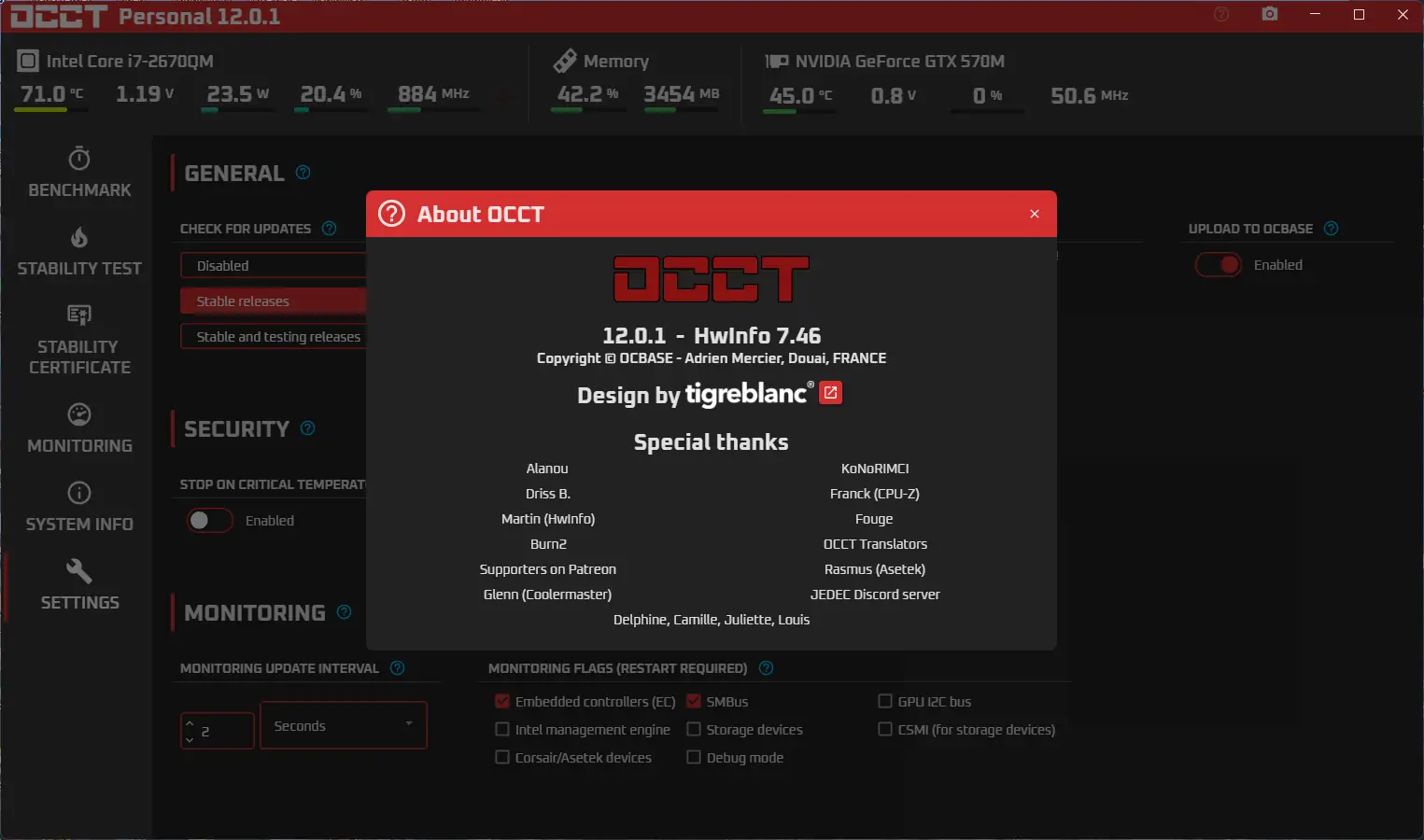Click the help icon next to GENERAL
The image size is (1424, 840).
coord(303,172)
